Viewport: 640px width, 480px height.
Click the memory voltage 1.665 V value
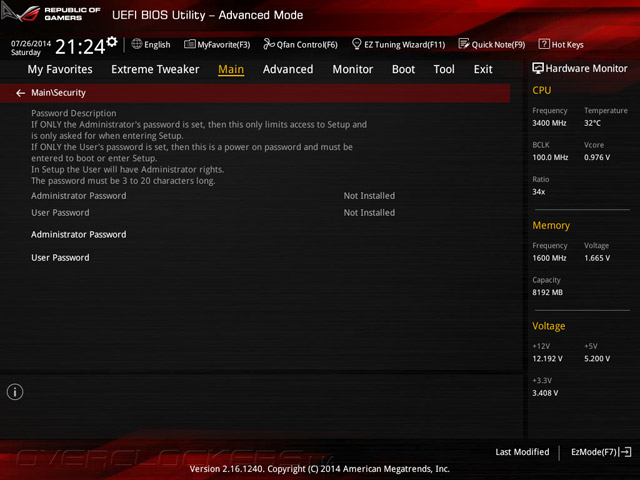coord(597,258)
